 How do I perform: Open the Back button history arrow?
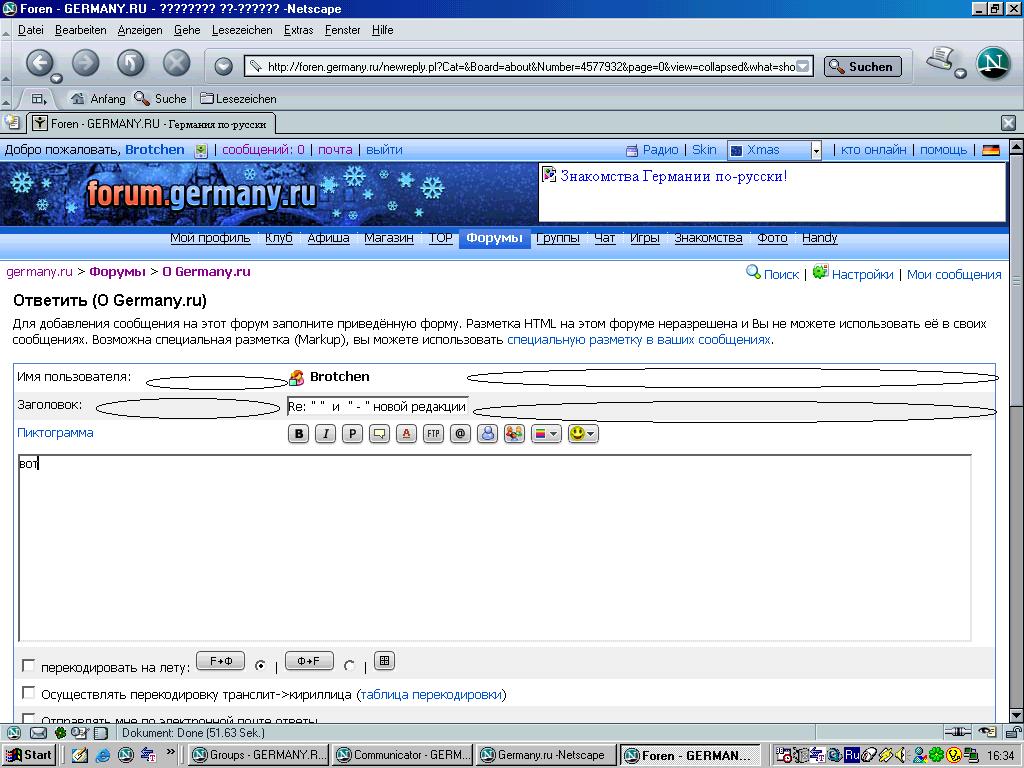(56, 78)
